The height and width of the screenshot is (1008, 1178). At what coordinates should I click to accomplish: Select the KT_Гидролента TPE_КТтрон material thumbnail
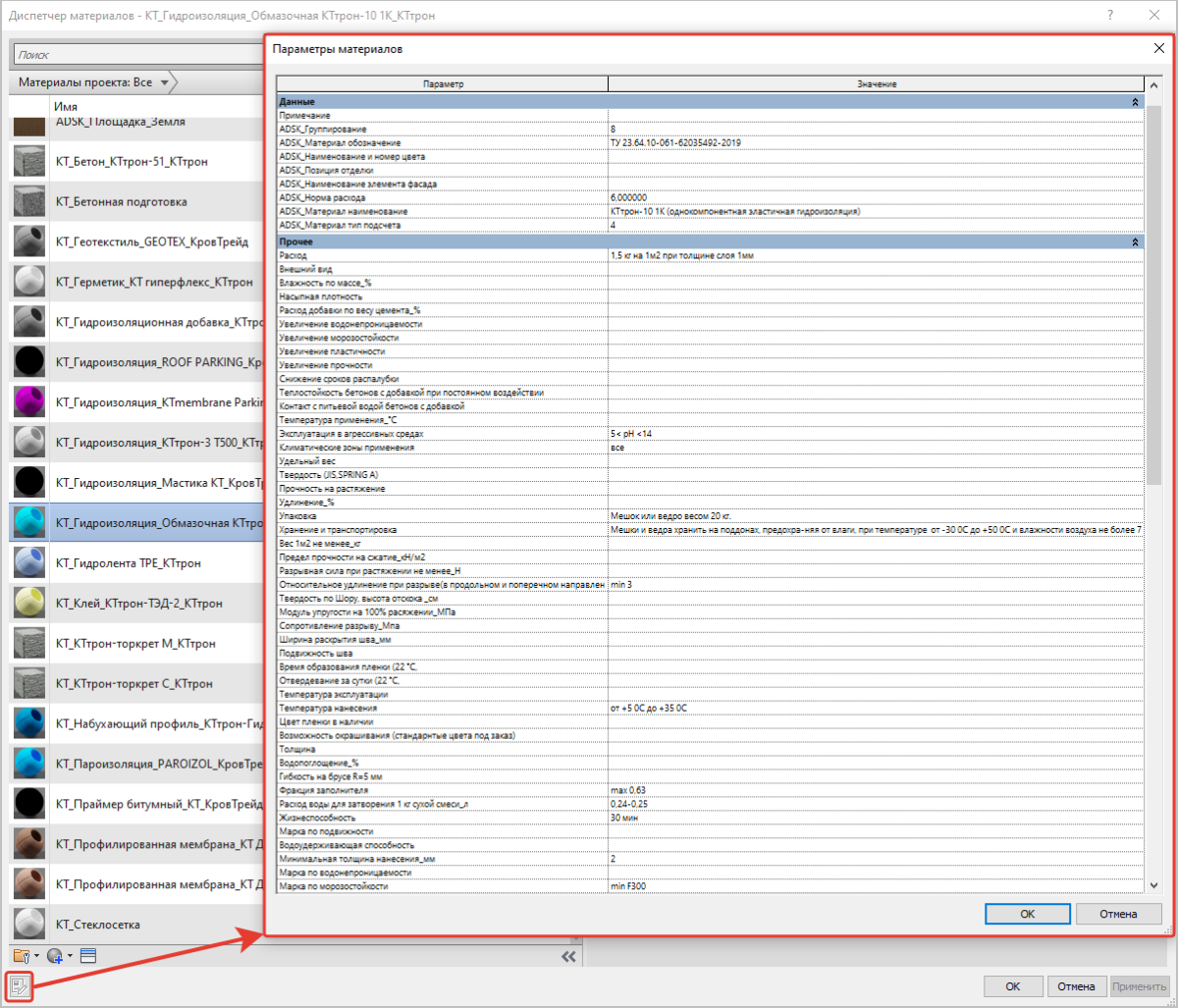pos(30,562)
